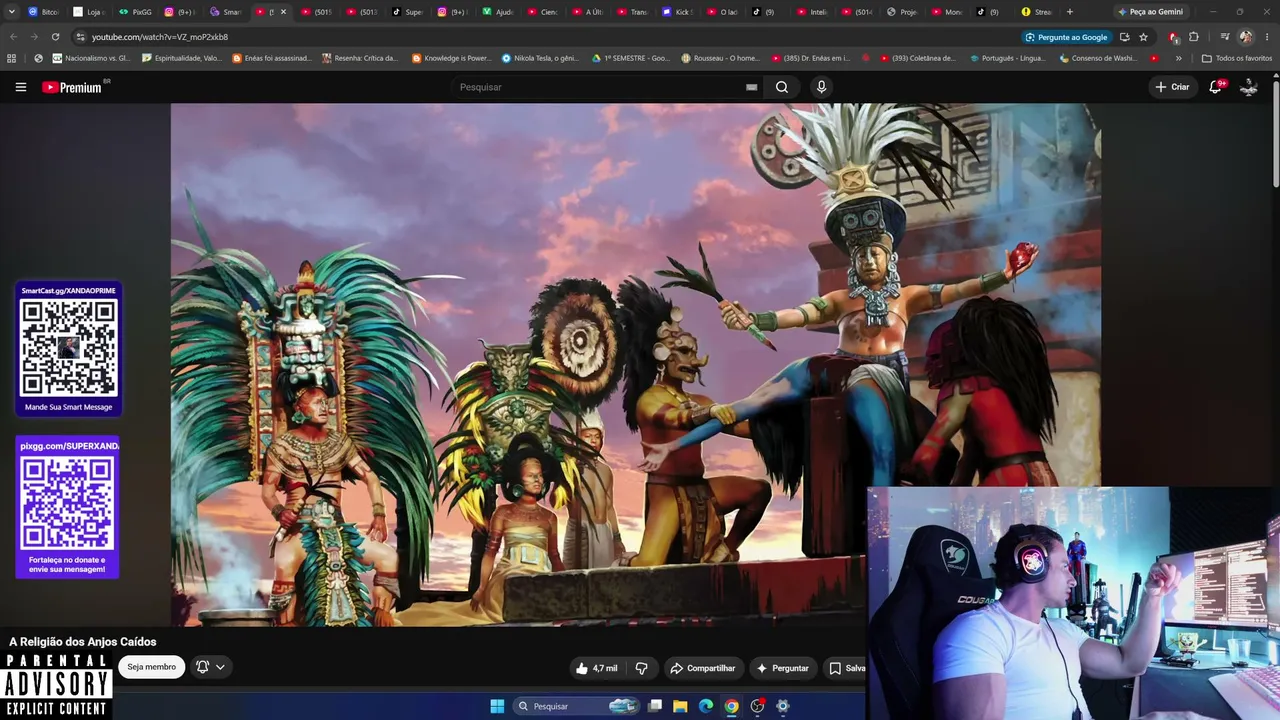Viewport: 1280px width, 720px height.
Task: Click the video title A Religião dos Anjos Caídos
Action: tap(83, 642)
